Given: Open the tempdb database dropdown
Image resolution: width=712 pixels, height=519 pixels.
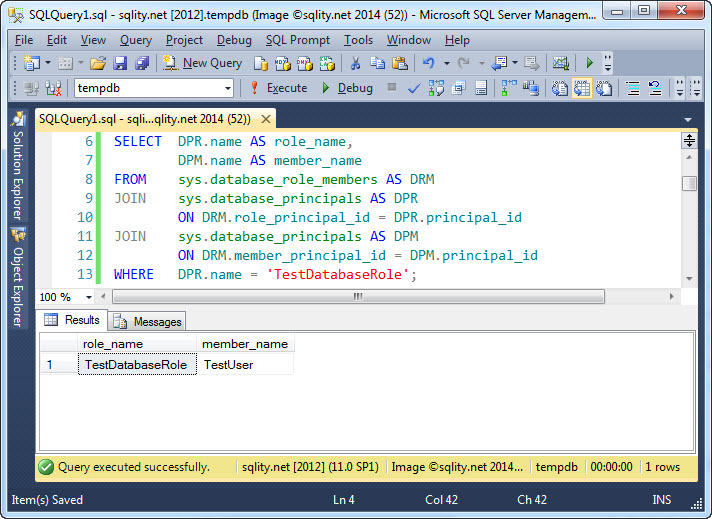Looking at the screenshot, I should click(x=228, y=89).
